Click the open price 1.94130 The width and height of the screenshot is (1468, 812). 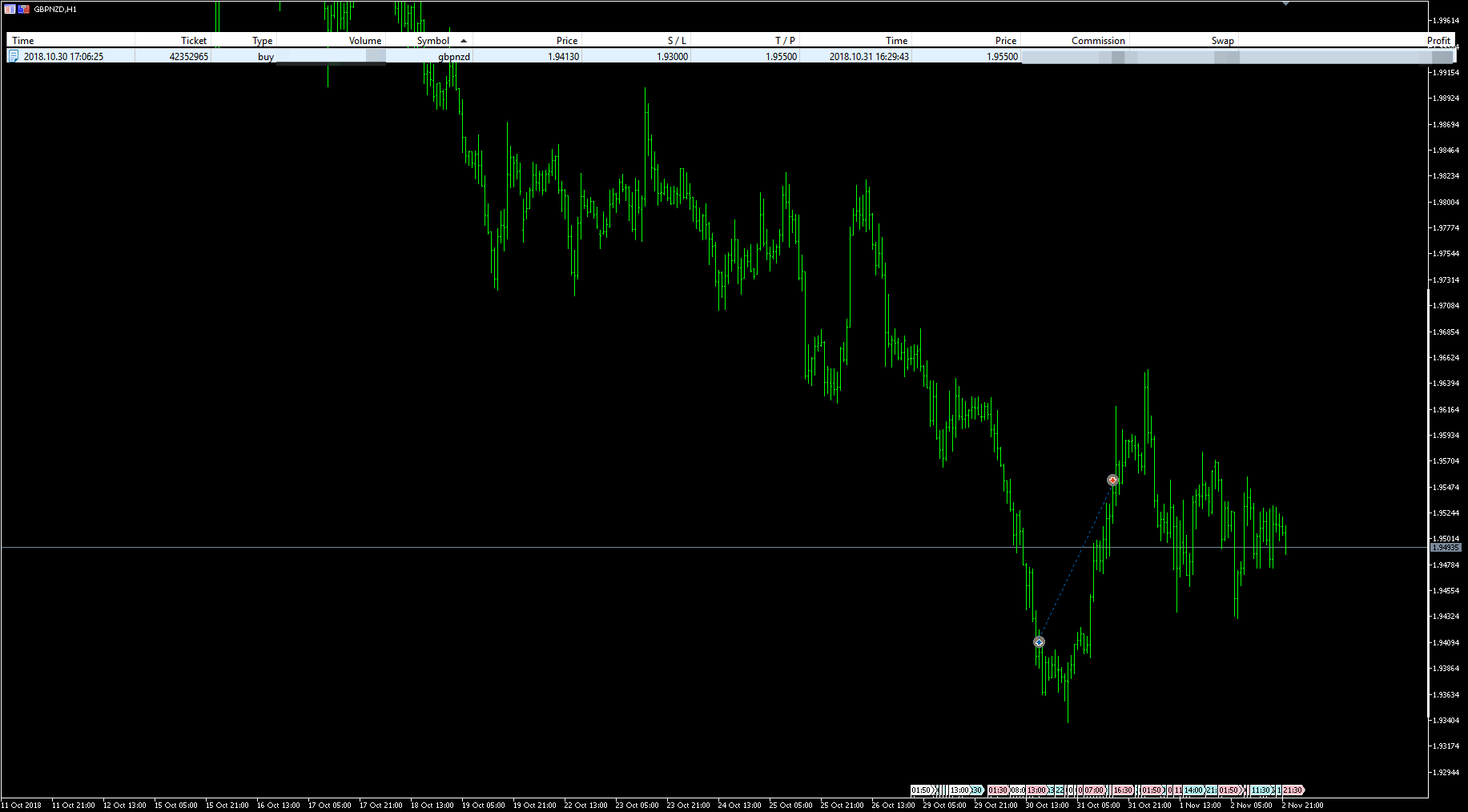564,57
